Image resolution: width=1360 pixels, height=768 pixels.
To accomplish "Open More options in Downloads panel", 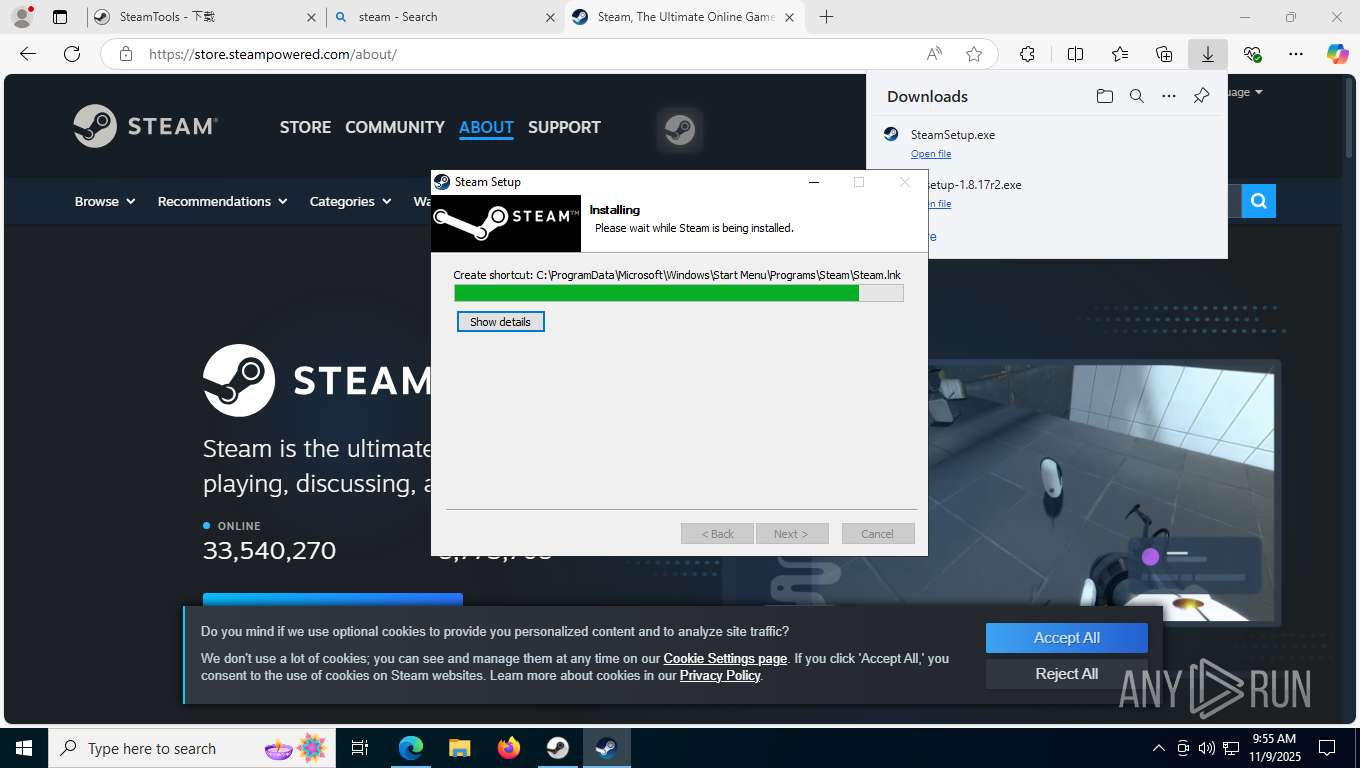I will [x=1168, y=96].
